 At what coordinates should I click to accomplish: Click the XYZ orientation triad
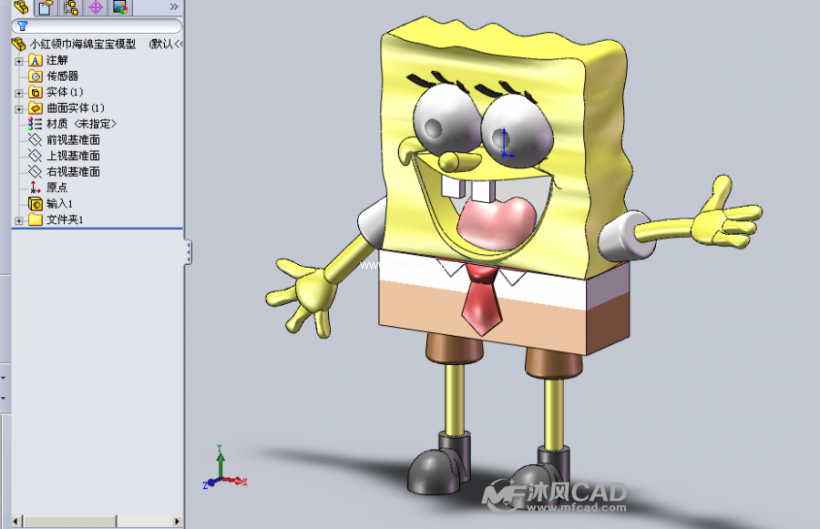[x=224, y=467]
